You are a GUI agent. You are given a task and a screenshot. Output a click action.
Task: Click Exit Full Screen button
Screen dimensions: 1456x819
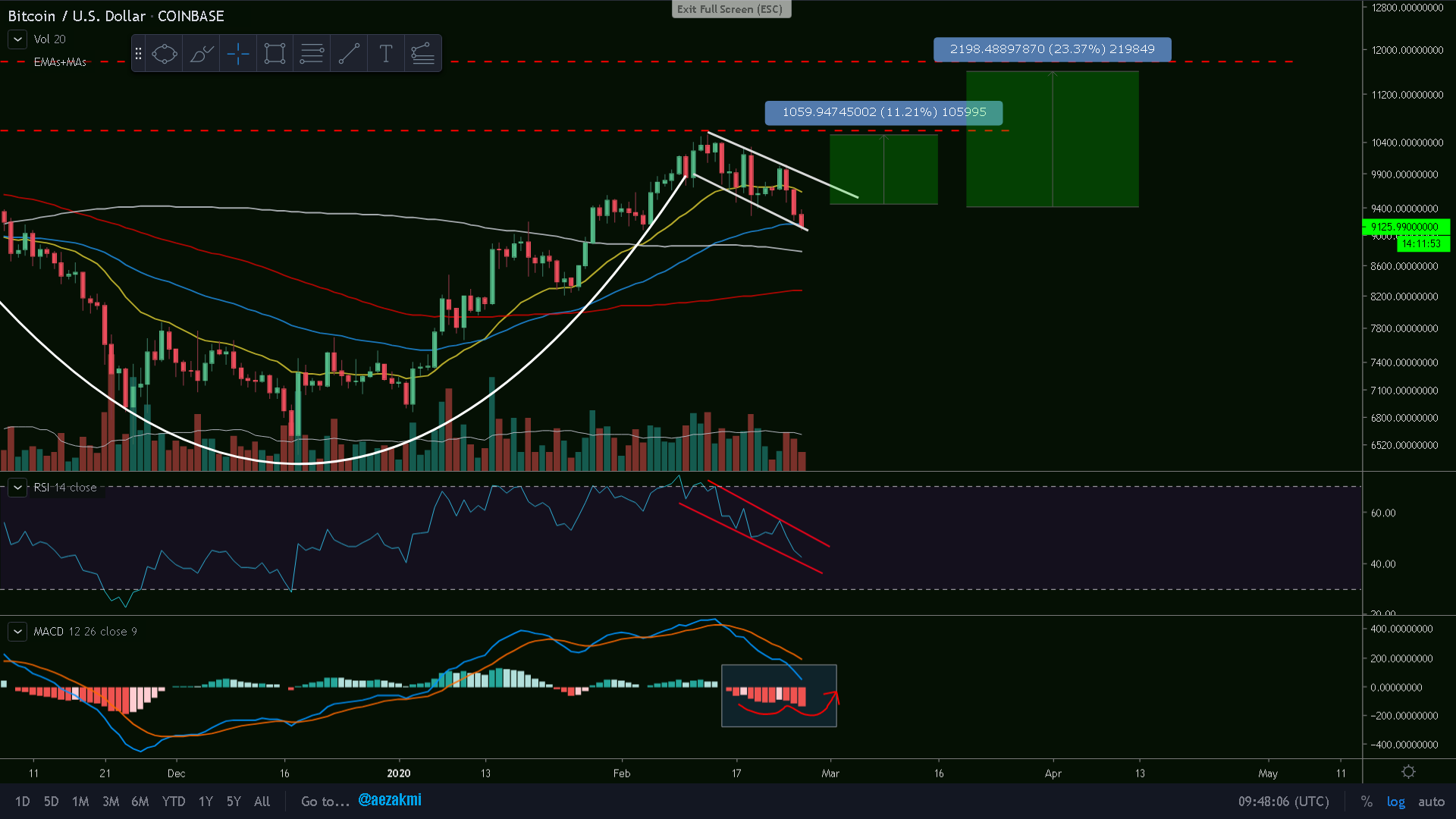[x=730, y=9]
